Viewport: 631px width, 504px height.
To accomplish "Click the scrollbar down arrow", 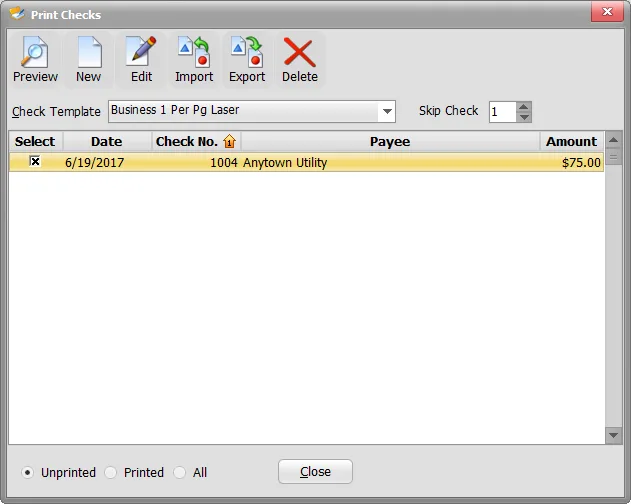I will 613,435.
